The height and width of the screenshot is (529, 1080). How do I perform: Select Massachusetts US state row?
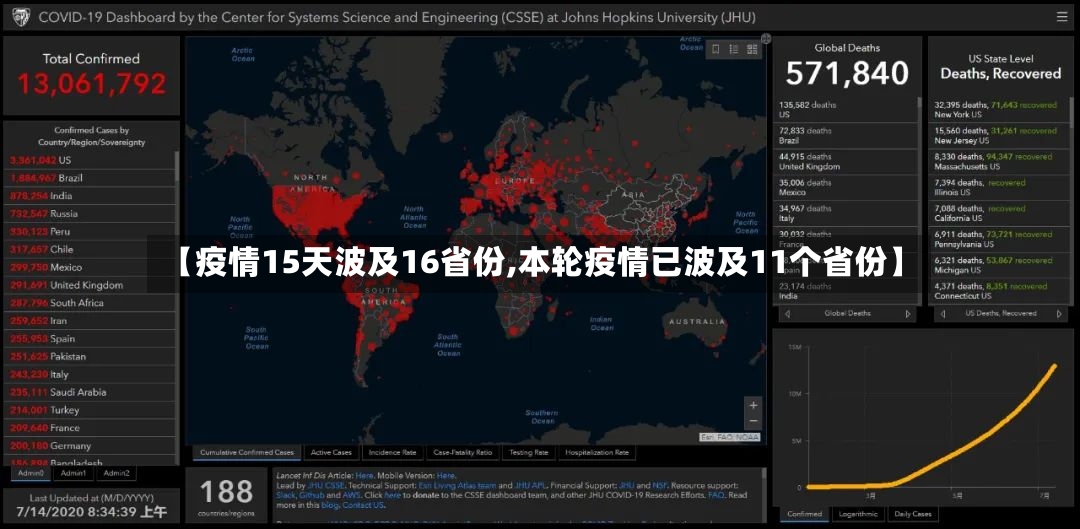[x=999, y=162]
